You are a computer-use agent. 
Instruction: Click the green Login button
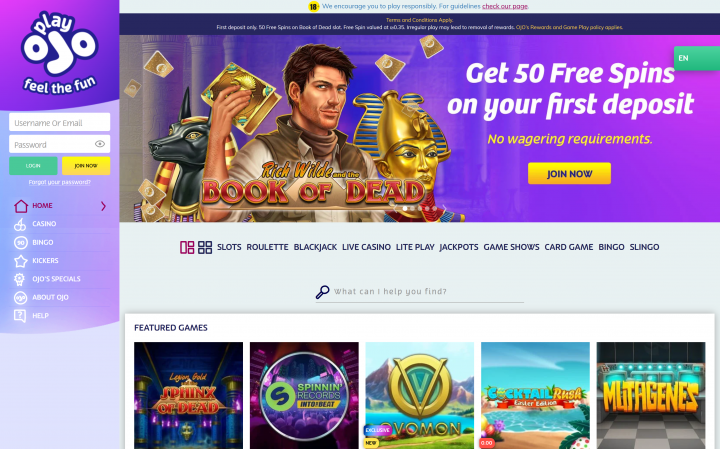click(33, 166)
